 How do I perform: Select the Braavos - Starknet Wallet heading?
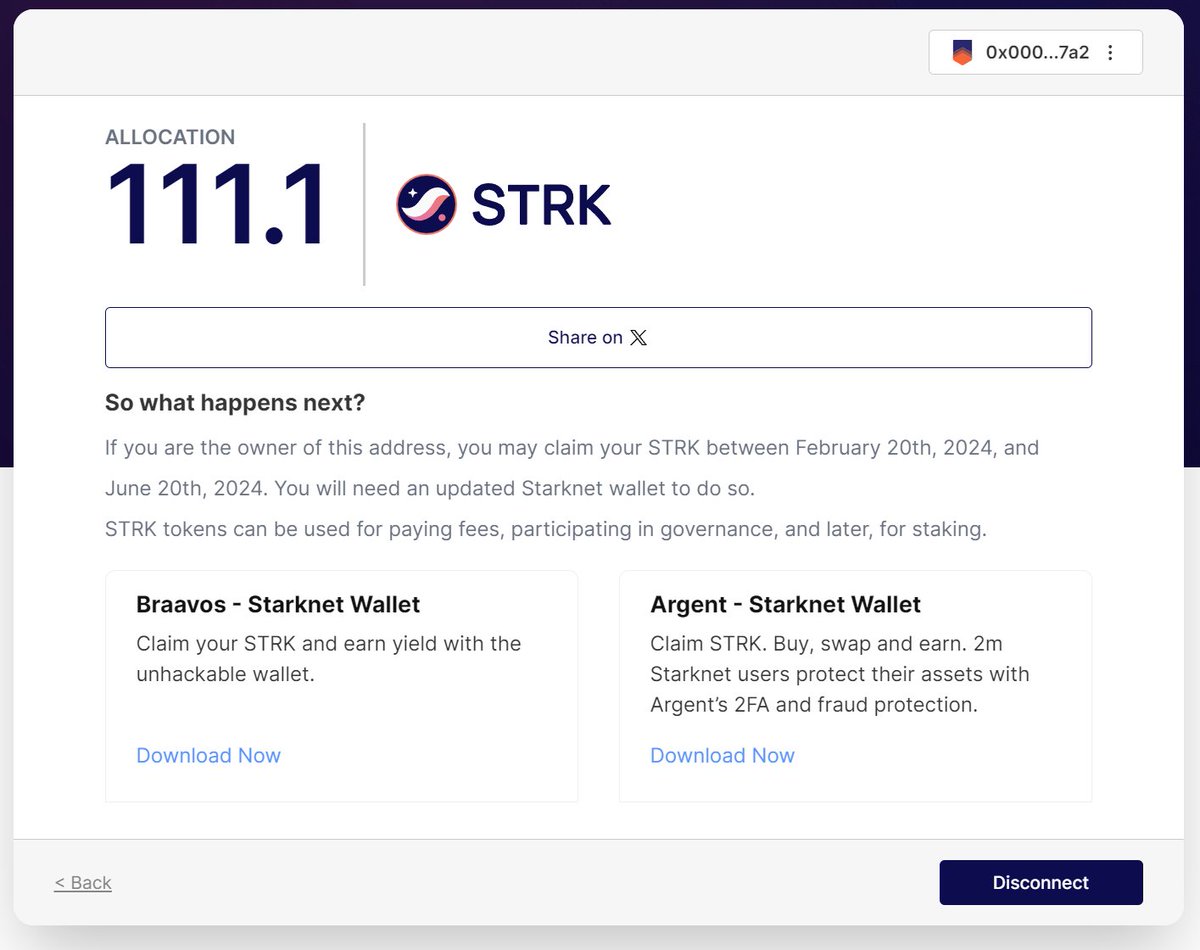click(278, 604)
